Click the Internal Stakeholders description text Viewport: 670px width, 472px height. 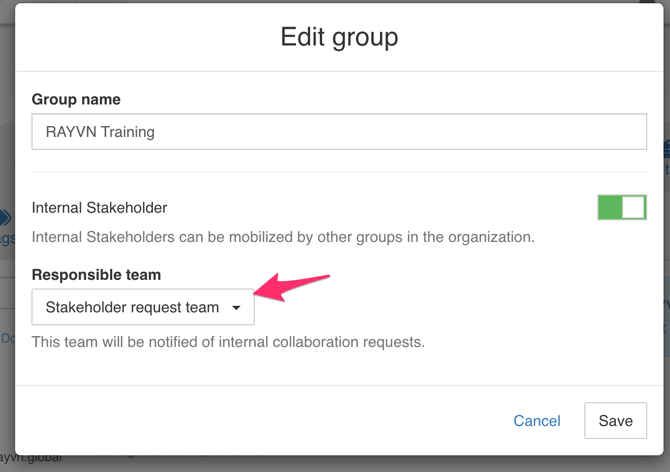click(283, 238)
